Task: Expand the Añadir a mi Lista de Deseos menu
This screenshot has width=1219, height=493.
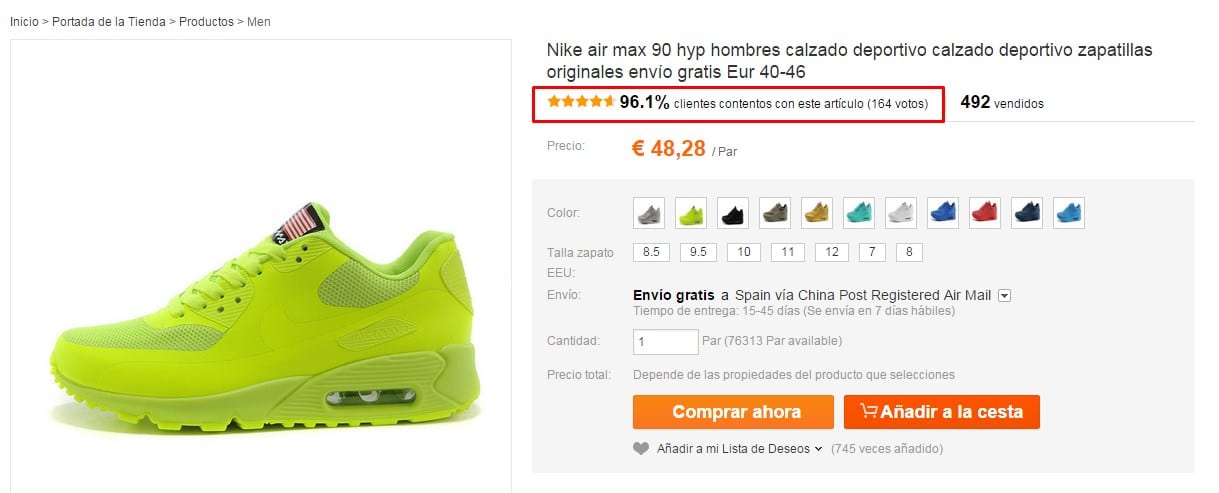Action: (739, 449)
